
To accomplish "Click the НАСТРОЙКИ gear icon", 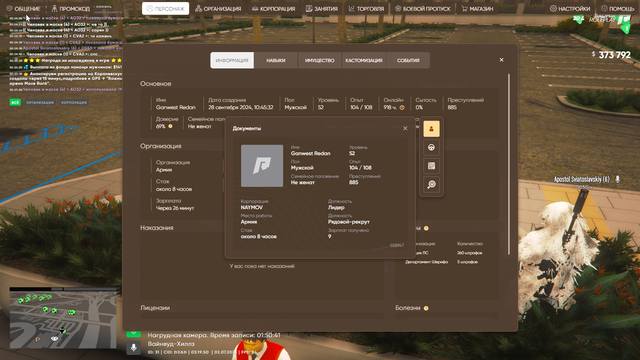I will pyautogui.click(x=553, y=9).
